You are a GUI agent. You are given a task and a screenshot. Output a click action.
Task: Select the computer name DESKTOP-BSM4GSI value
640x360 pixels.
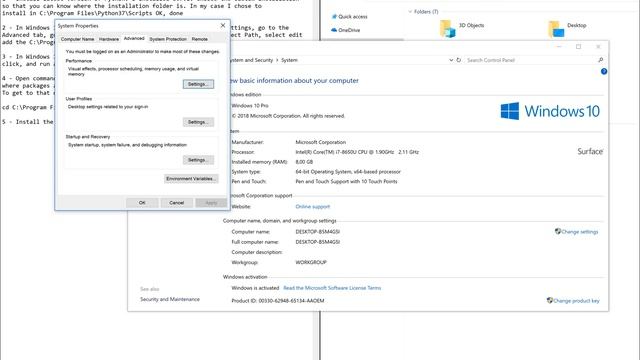coord(318,232)
